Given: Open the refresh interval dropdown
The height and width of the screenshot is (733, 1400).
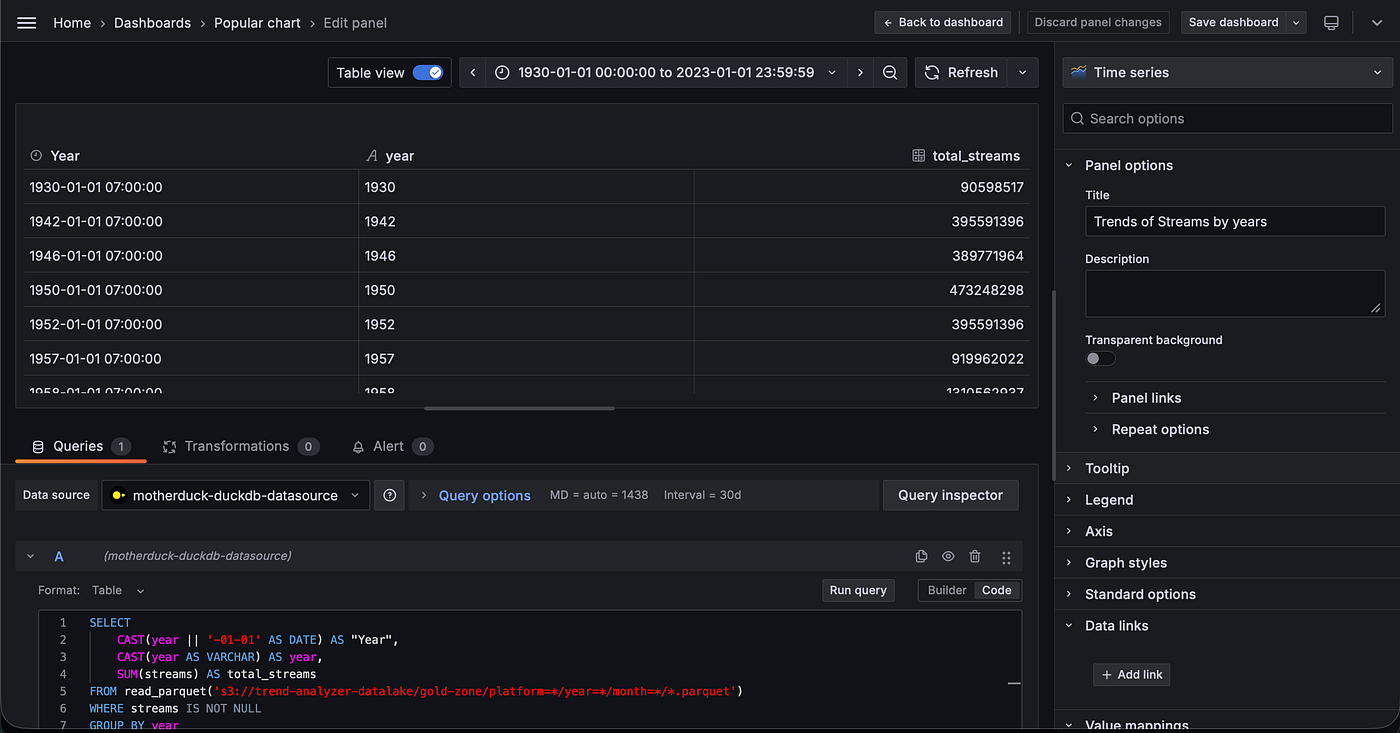Looking at the screenshot, I should pyautogui.click(x=1023, y=72).
